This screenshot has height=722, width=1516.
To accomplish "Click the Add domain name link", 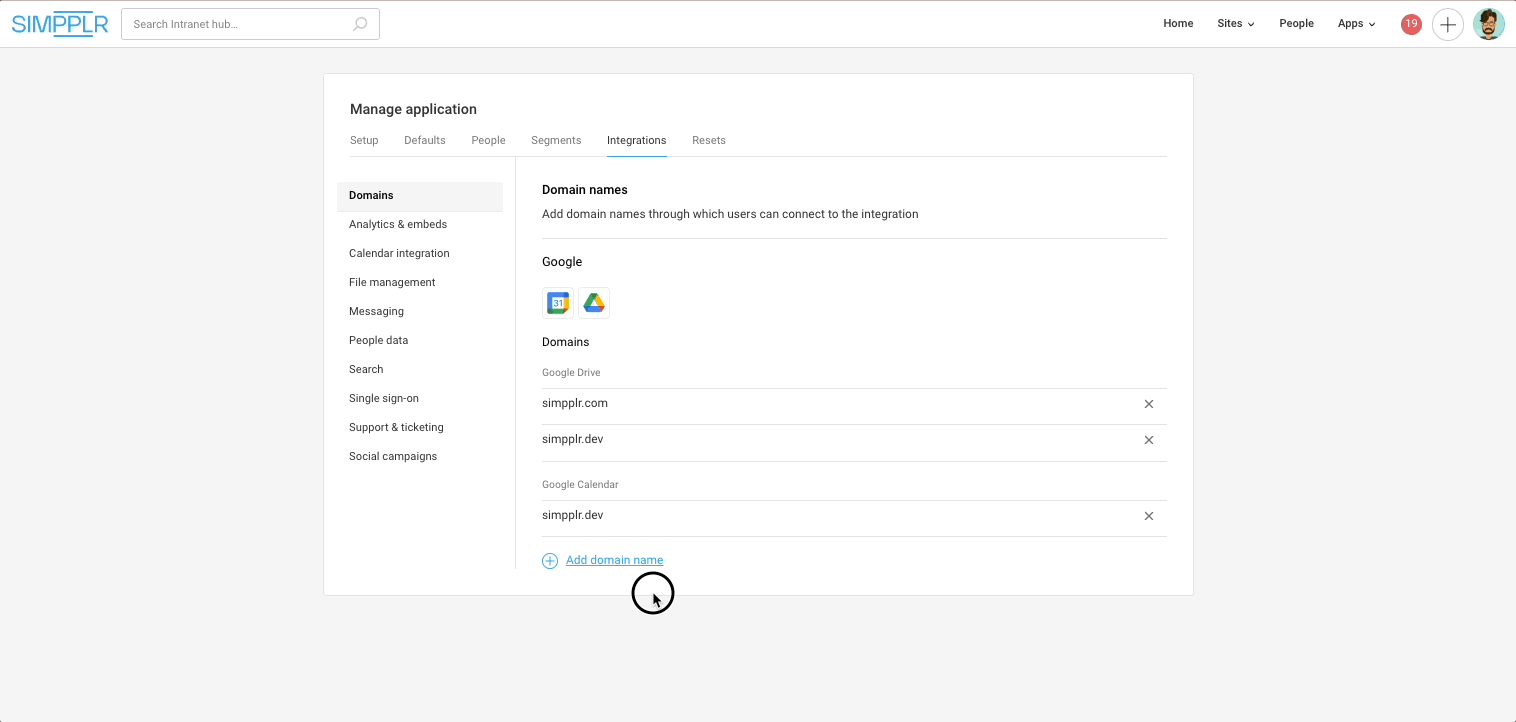I will 614,560.
